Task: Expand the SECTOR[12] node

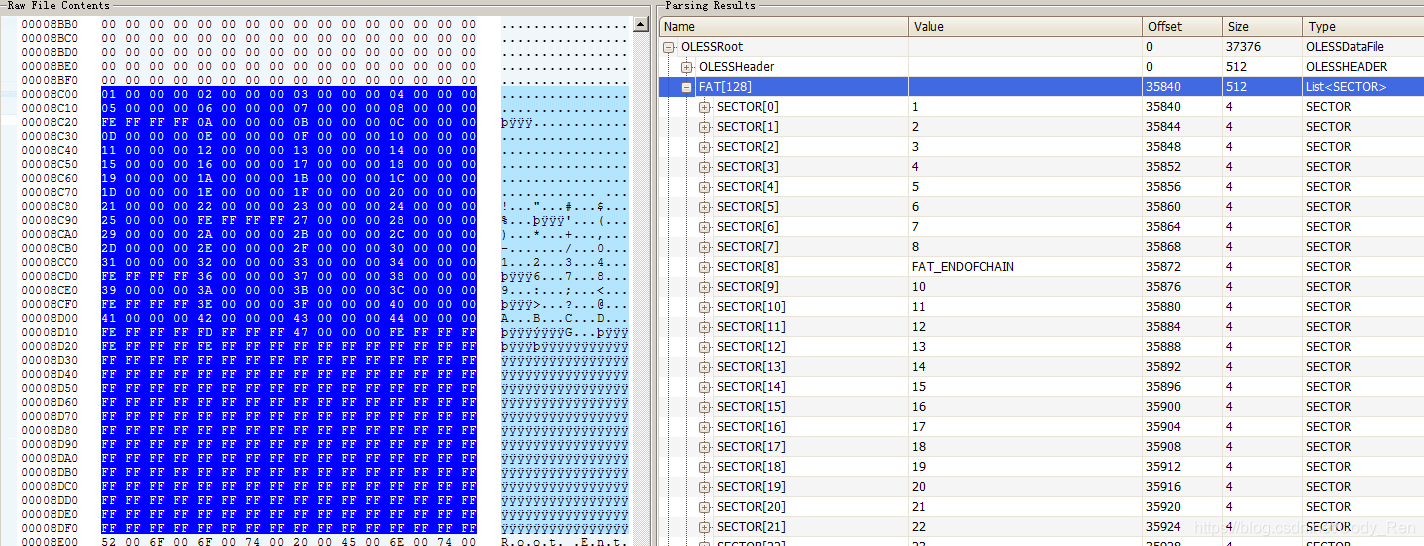Action: click(705, 347)
